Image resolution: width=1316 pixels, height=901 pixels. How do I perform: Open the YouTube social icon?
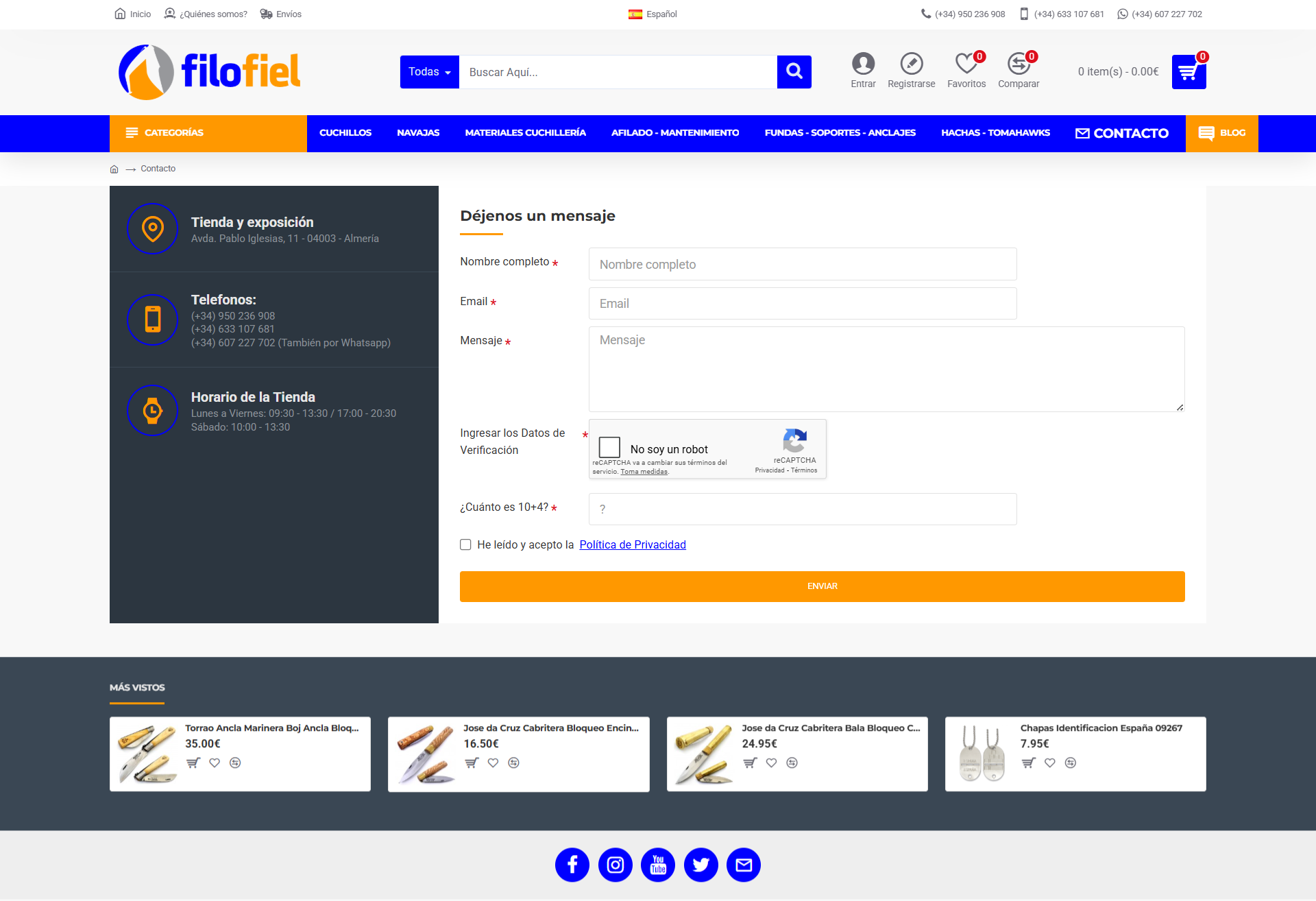[x=658, y=865]
